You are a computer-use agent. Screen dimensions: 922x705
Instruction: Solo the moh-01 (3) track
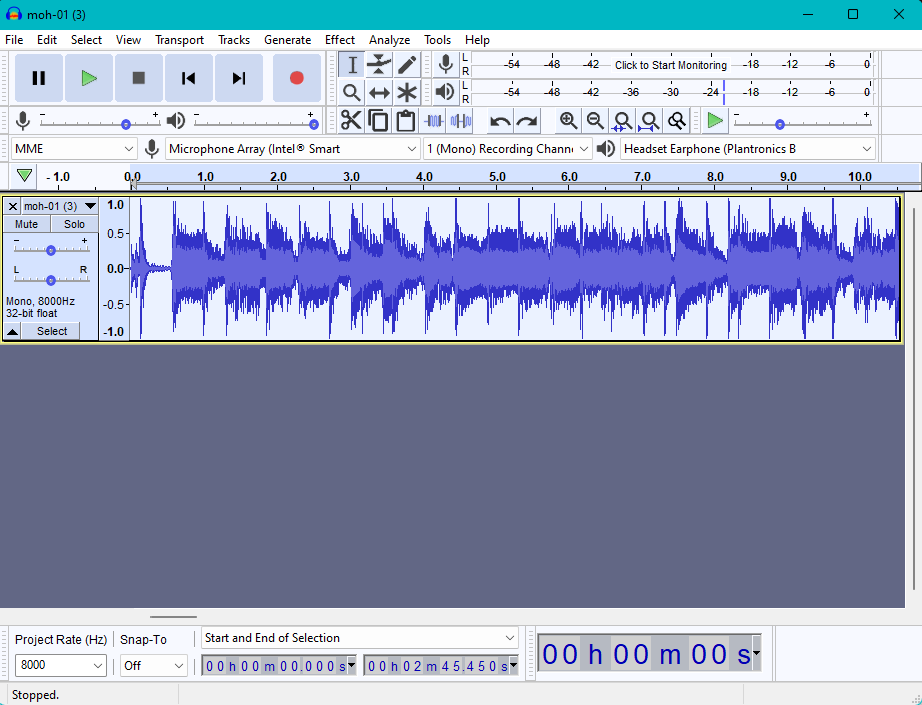click(x=74, y=224)
